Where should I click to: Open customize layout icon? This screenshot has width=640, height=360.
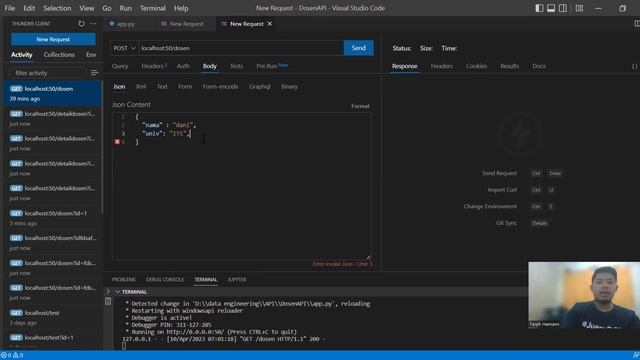579,8
